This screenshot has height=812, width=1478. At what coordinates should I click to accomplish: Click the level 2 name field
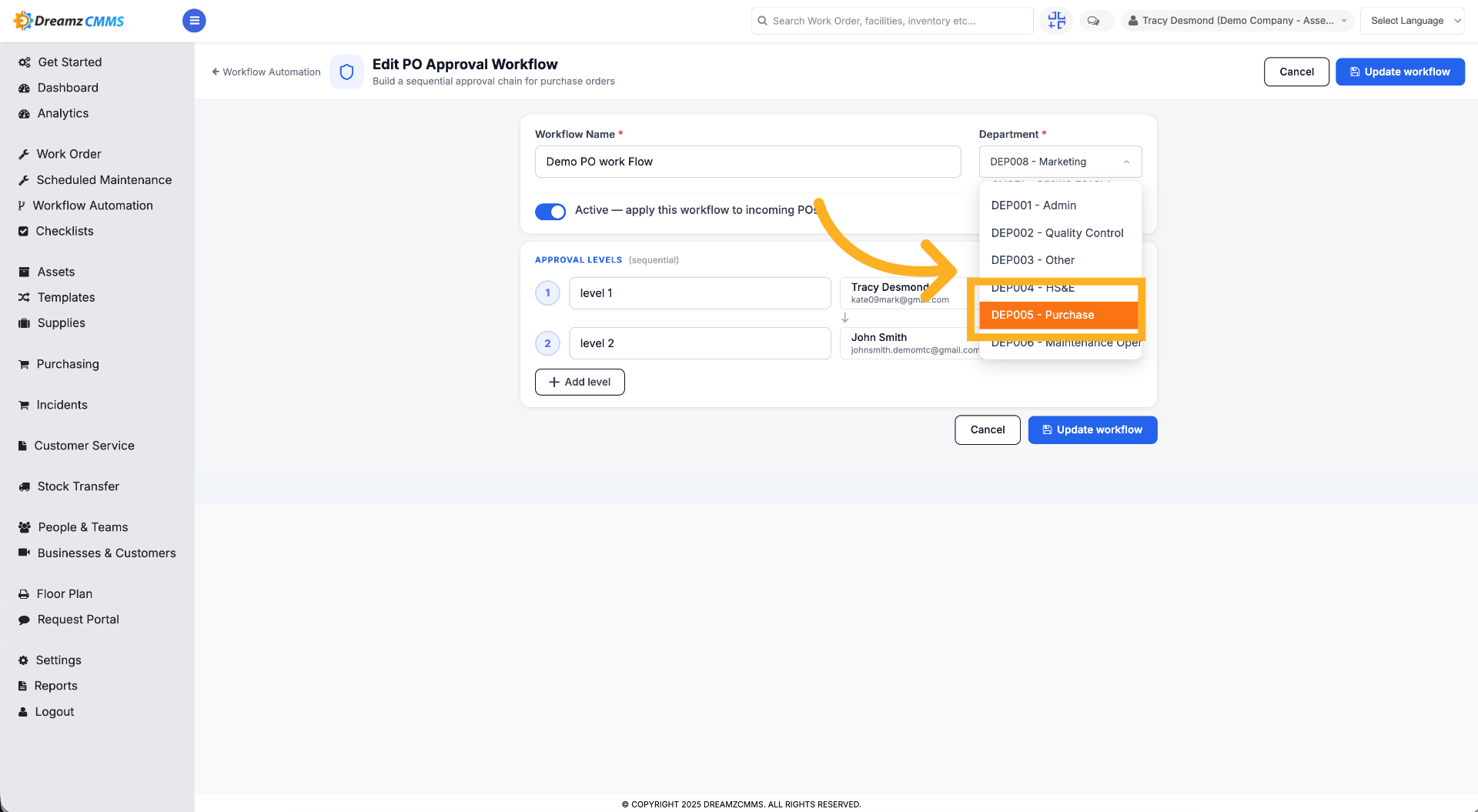[700, 343]
